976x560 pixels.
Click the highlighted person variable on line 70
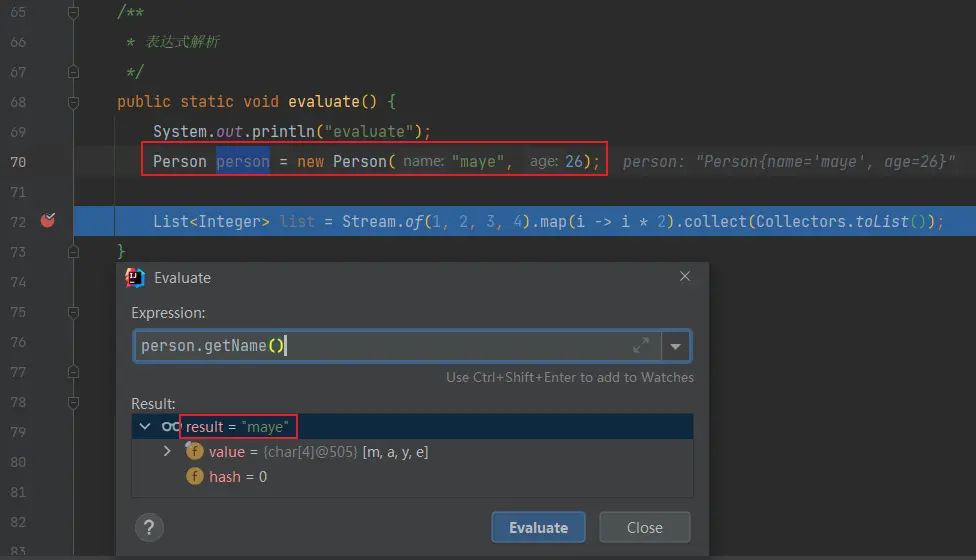coord(243,162)
